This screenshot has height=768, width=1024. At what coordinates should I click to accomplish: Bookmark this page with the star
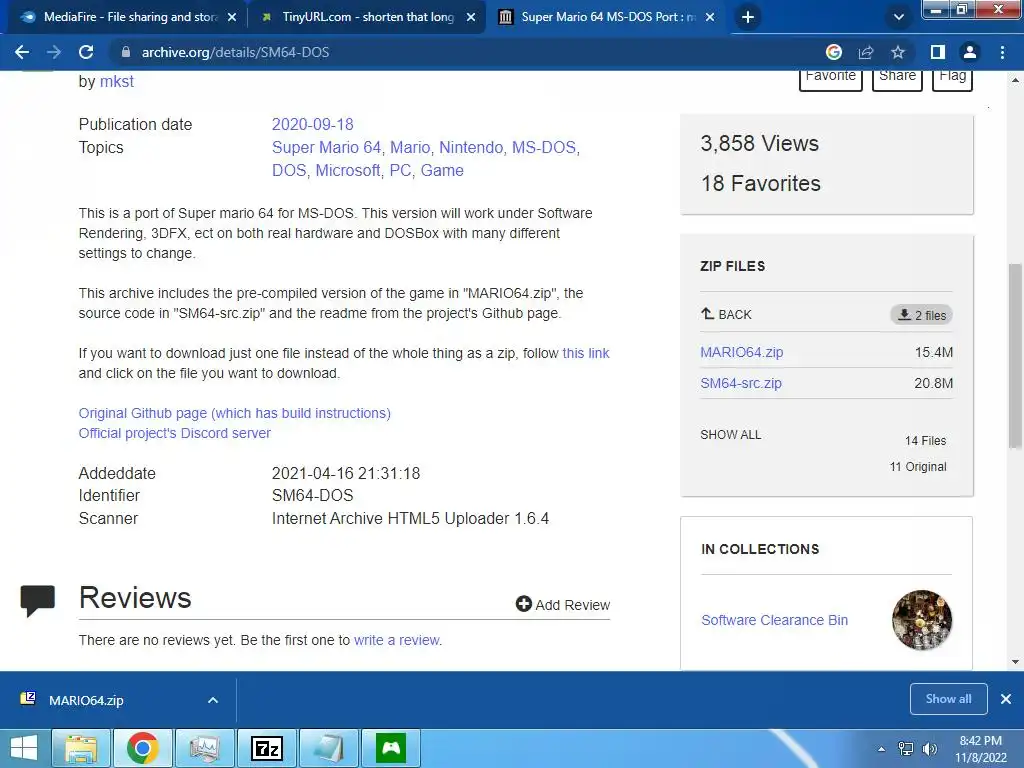898,52
